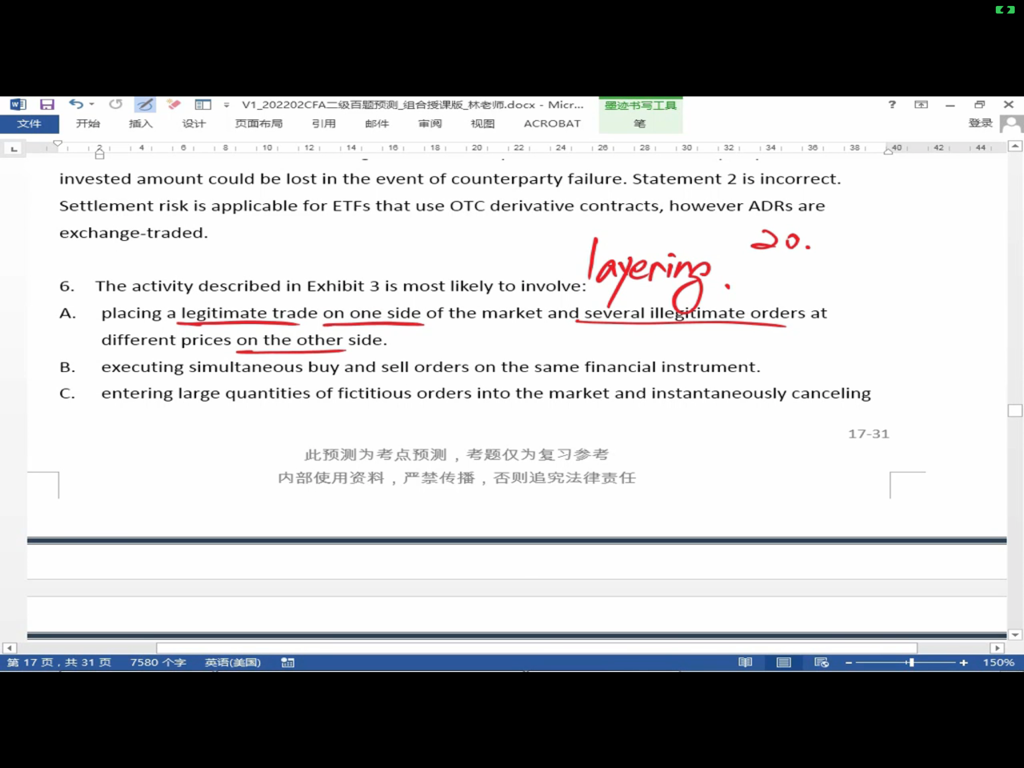Switch to the ACROBAT ribbon tab
This screenshot has height=768, width=1024.
pos(552,123)
